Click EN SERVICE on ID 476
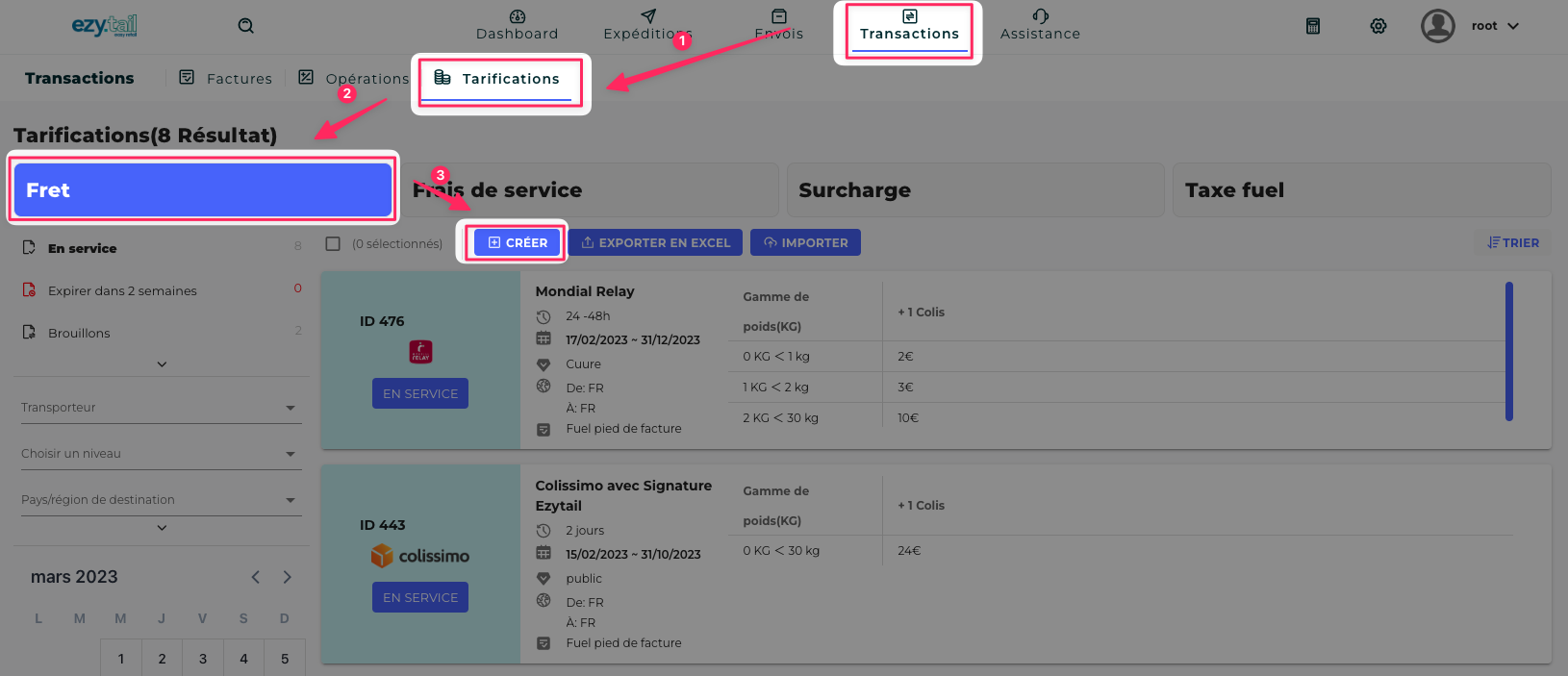The image size is (1568, 676). click(x=420, y=393)
